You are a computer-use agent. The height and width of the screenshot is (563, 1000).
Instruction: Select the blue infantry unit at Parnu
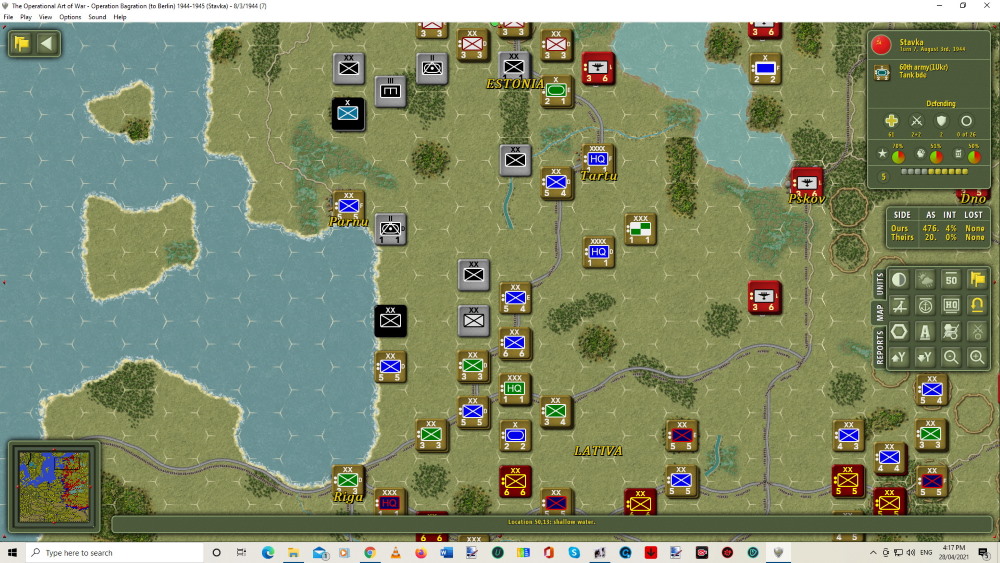coord(348,205)
